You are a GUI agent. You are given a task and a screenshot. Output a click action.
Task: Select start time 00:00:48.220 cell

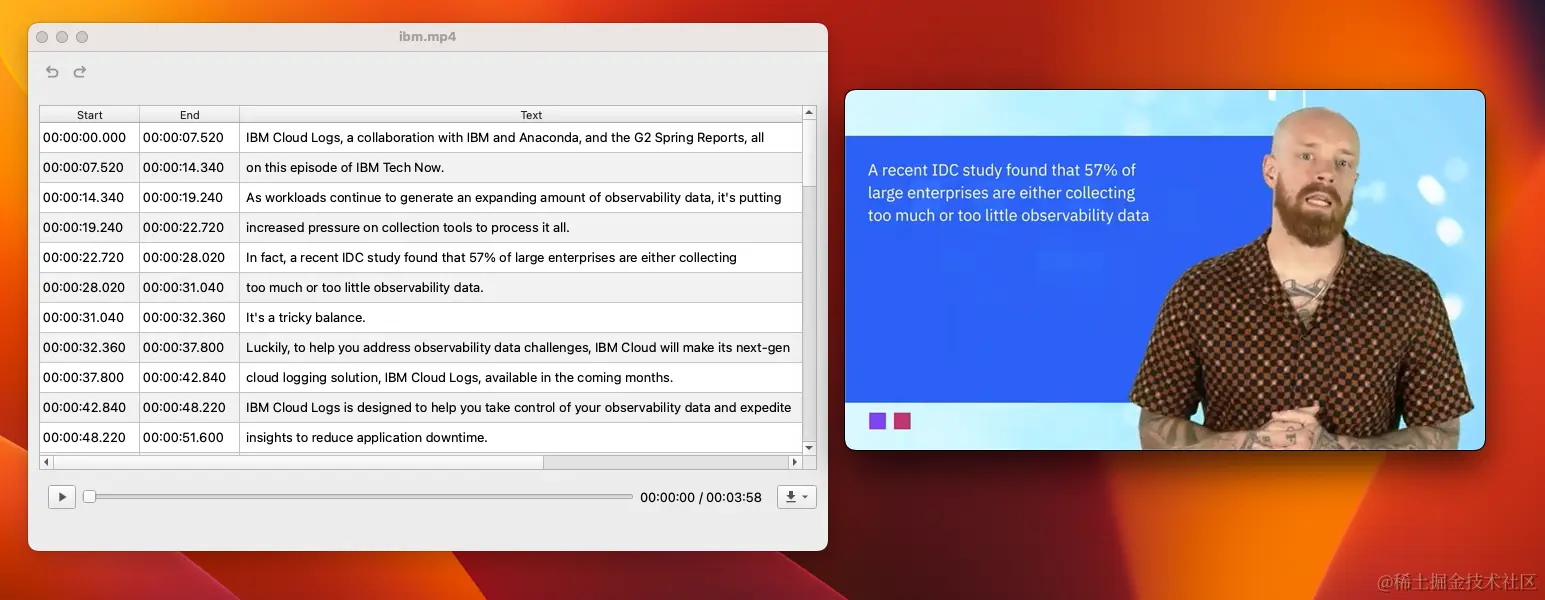(x=90, y=437)
